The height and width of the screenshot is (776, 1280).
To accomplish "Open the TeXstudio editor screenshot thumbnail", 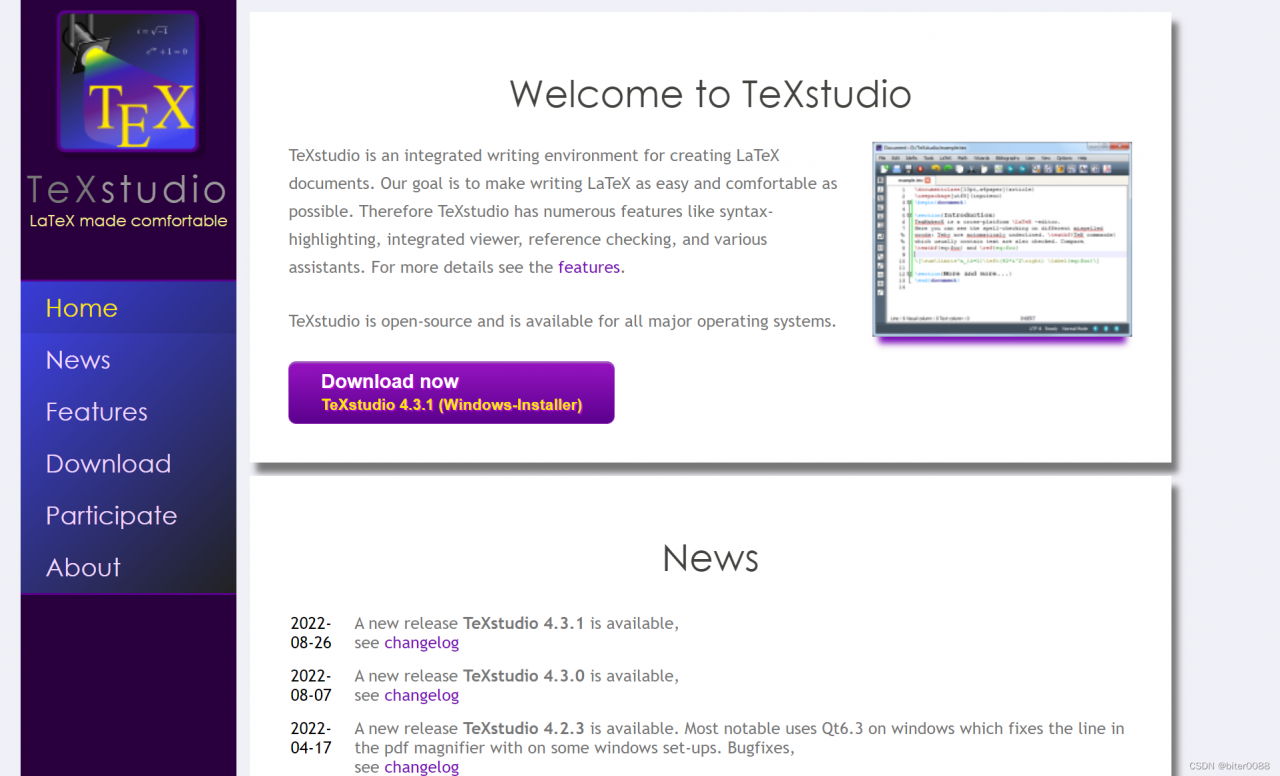I will (x=1002, y=239).
